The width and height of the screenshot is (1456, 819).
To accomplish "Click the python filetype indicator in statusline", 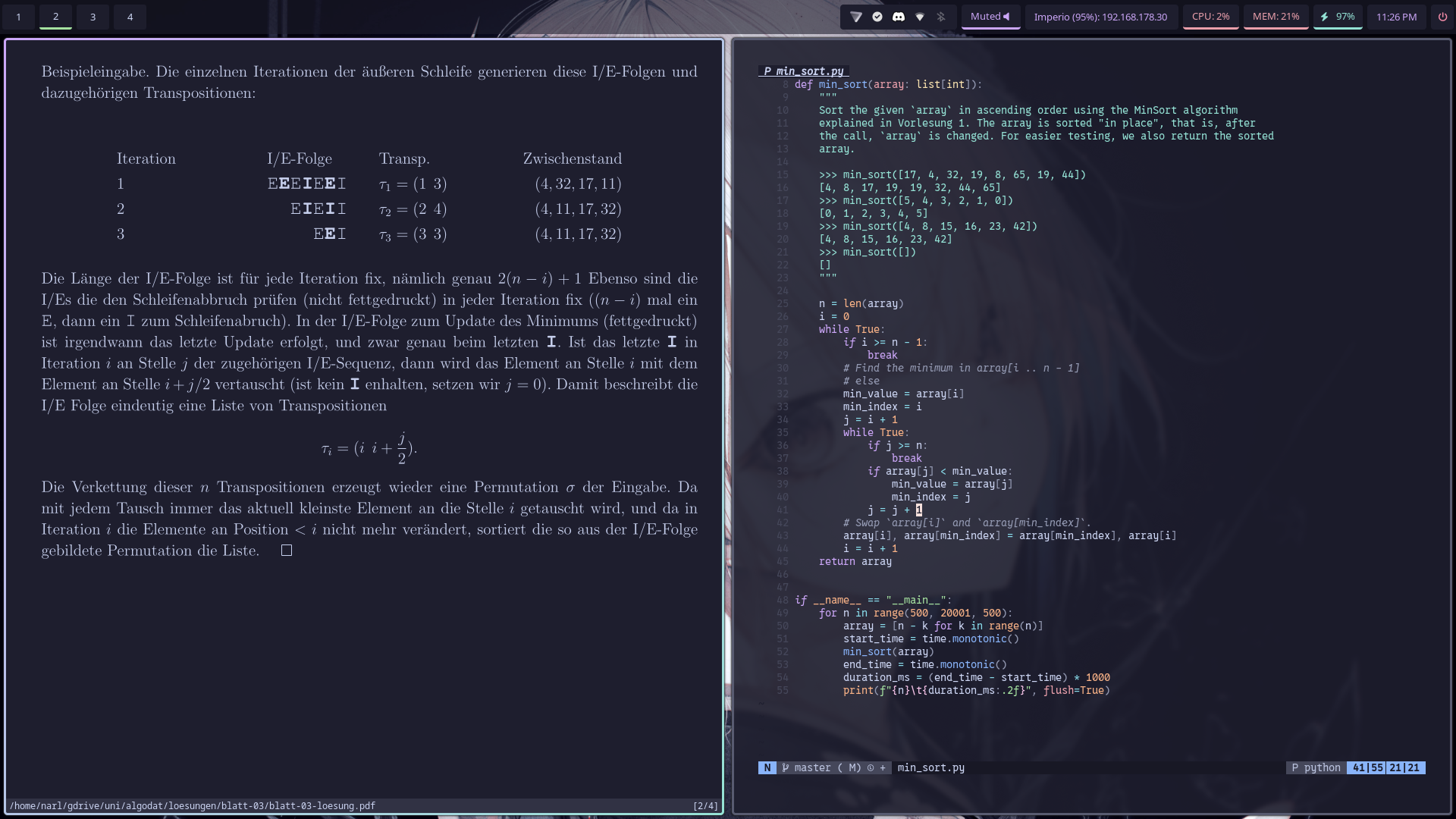I will click(1316, 767).
